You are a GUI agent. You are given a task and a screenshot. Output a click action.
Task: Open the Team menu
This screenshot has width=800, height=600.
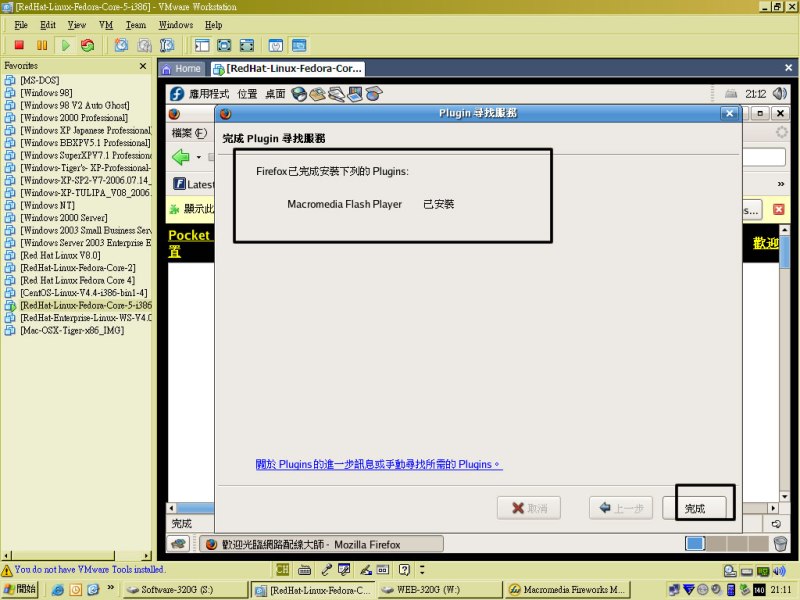[x=136, y=25]
